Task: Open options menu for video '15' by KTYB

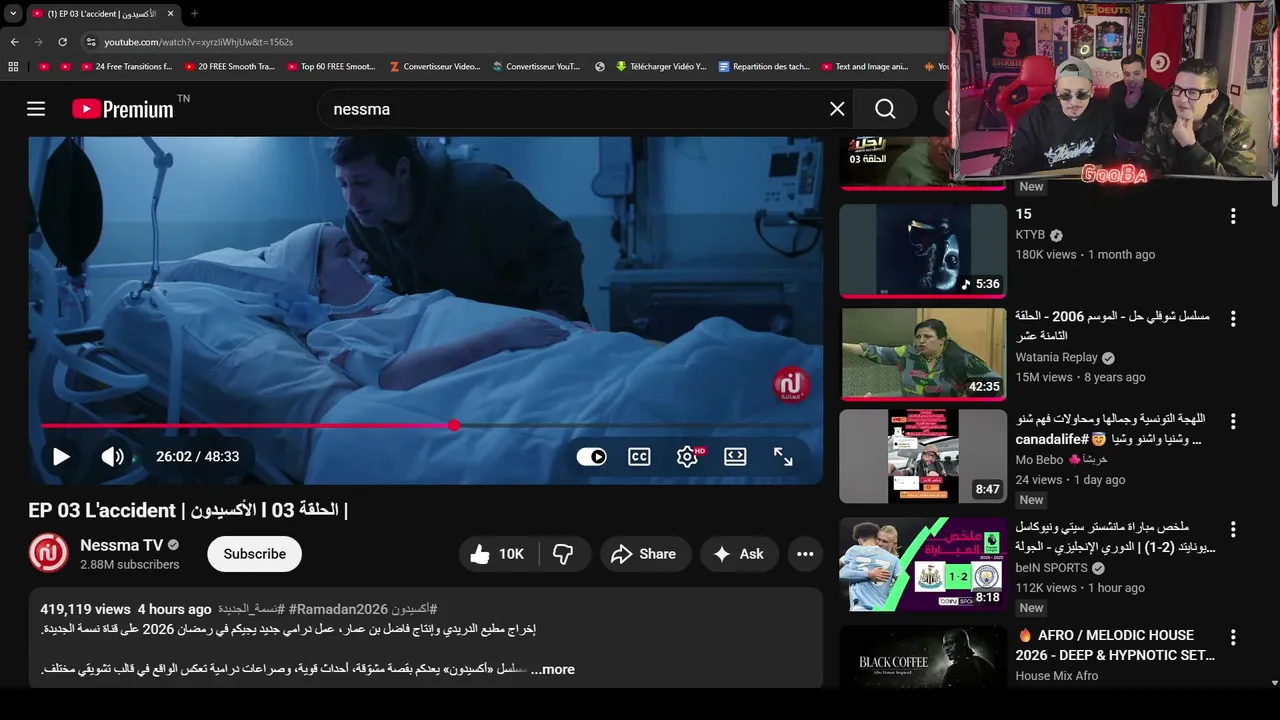Action: pos(1233,216)
